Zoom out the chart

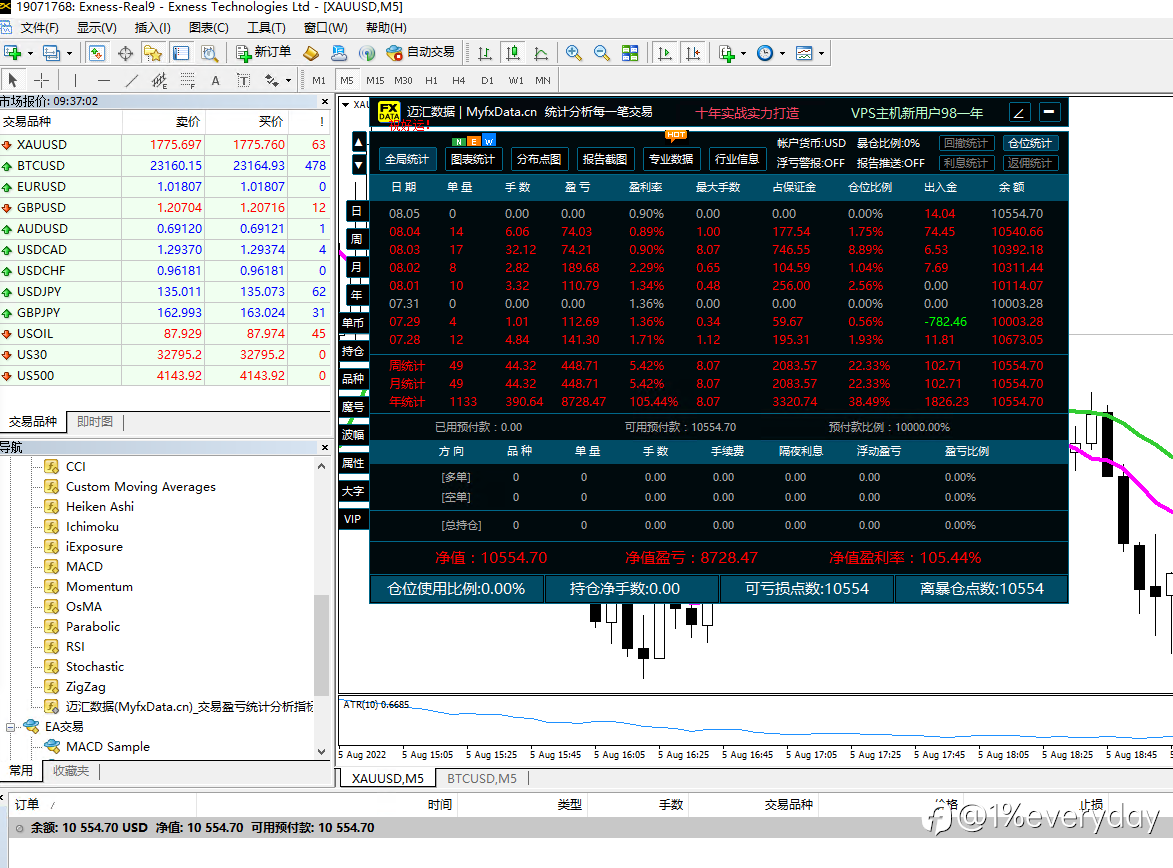coord(601,53)
